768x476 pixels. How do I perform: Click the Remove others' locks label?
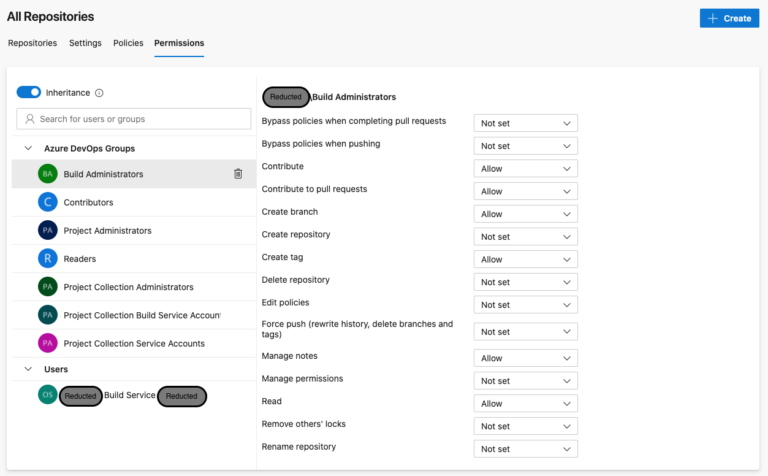pyautogui.click(x=304, y=424)
